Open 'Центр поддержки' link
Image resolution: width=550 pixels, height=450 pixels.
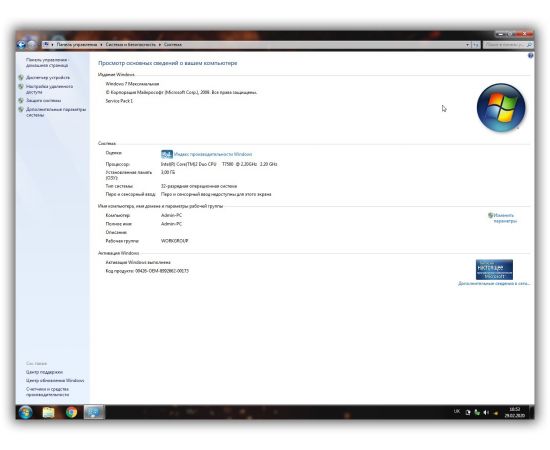tap(44, 372)
